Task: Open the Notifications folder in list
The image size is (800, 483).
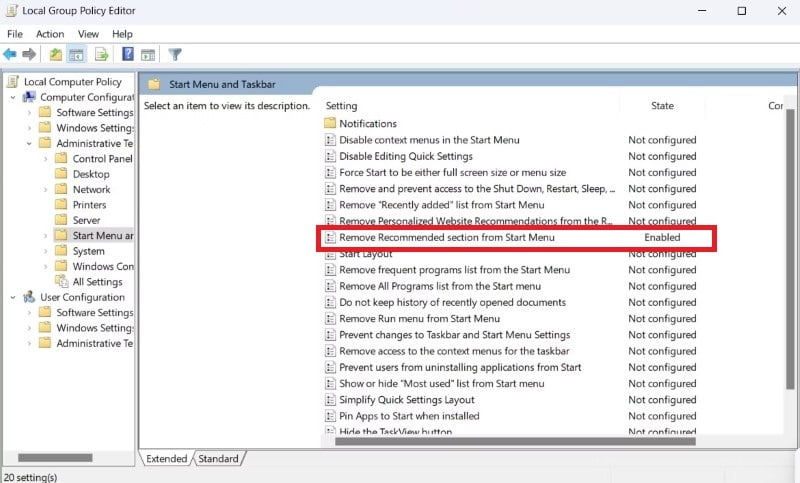Action: [368, 123]
